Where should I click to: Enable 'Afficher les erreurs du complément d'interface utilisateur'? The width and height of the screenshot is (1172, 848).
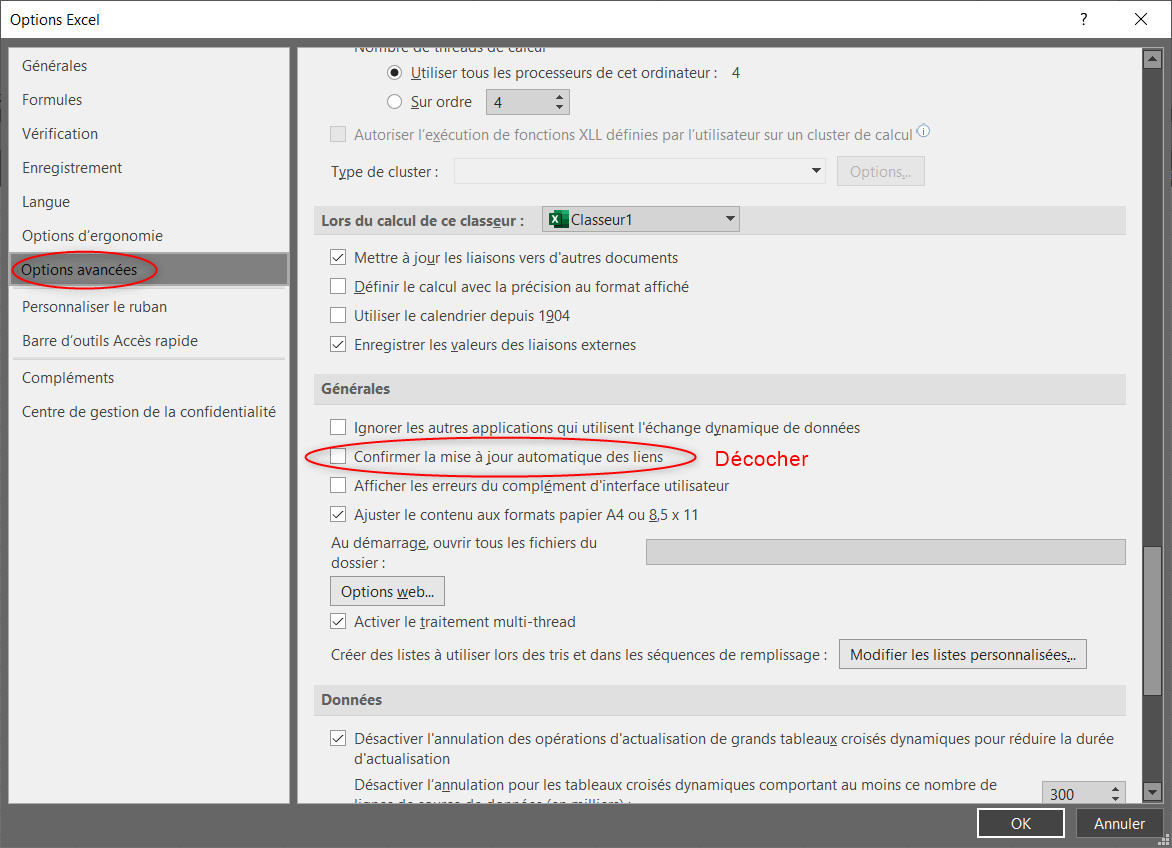point(338,486)
